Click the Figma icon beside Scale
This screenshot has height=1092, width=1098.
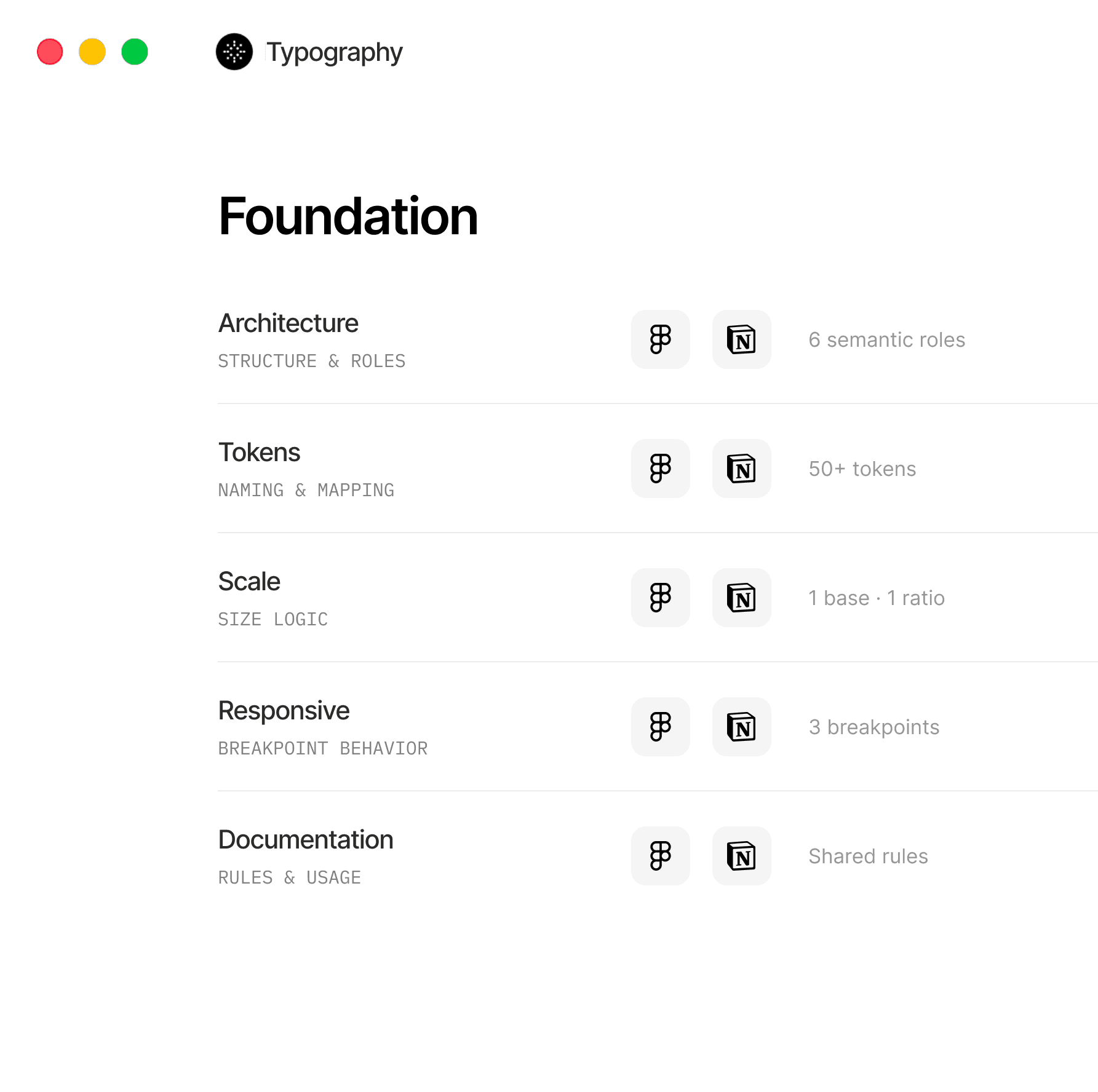[660, 598]
